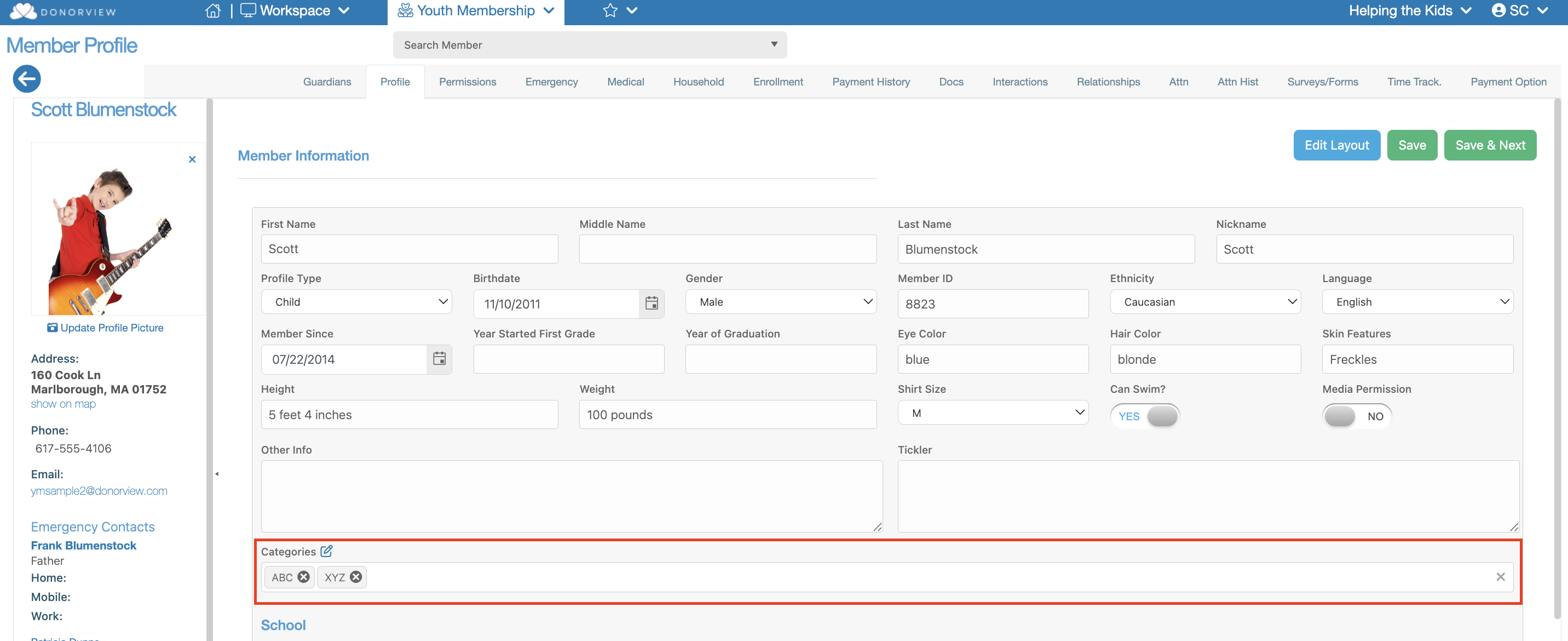Click the home icon in top bar
Image resolution: width=1568 pixels, height=641 pixels.
tap(212, 11)
